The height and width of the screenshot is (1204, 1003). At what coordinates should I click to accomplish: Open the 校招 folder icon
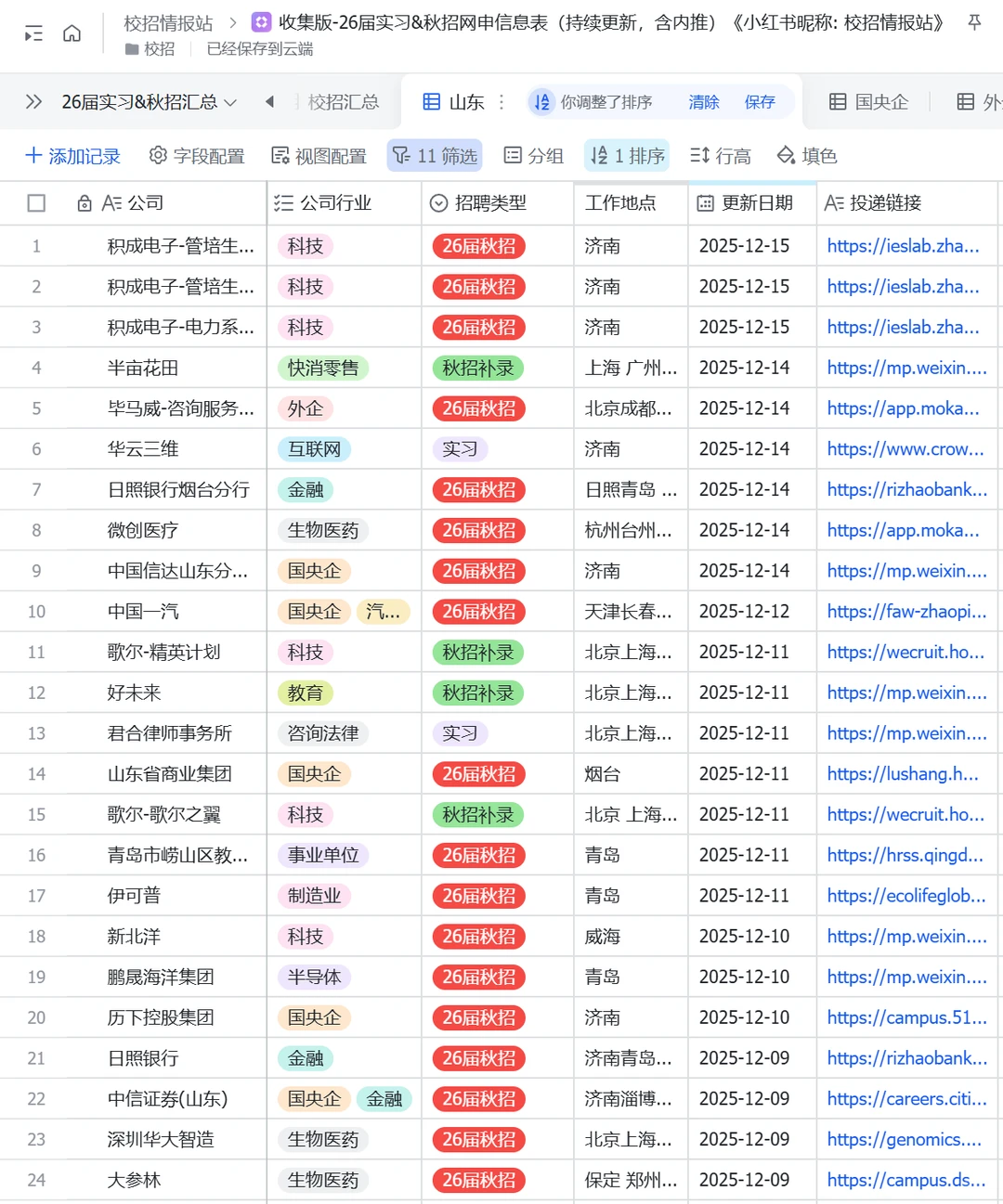[132, 49]
